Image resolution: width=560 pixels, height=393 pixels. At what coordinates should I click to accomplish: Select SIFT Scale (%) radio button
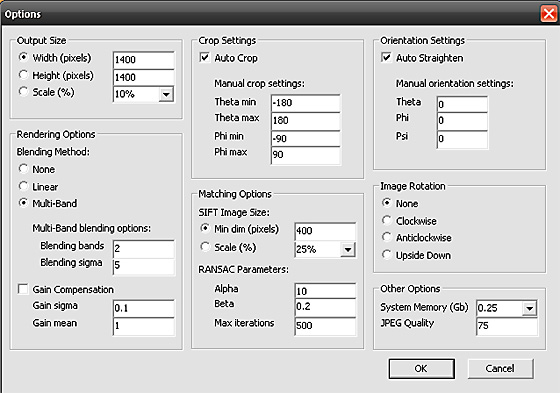coord(205,247)
